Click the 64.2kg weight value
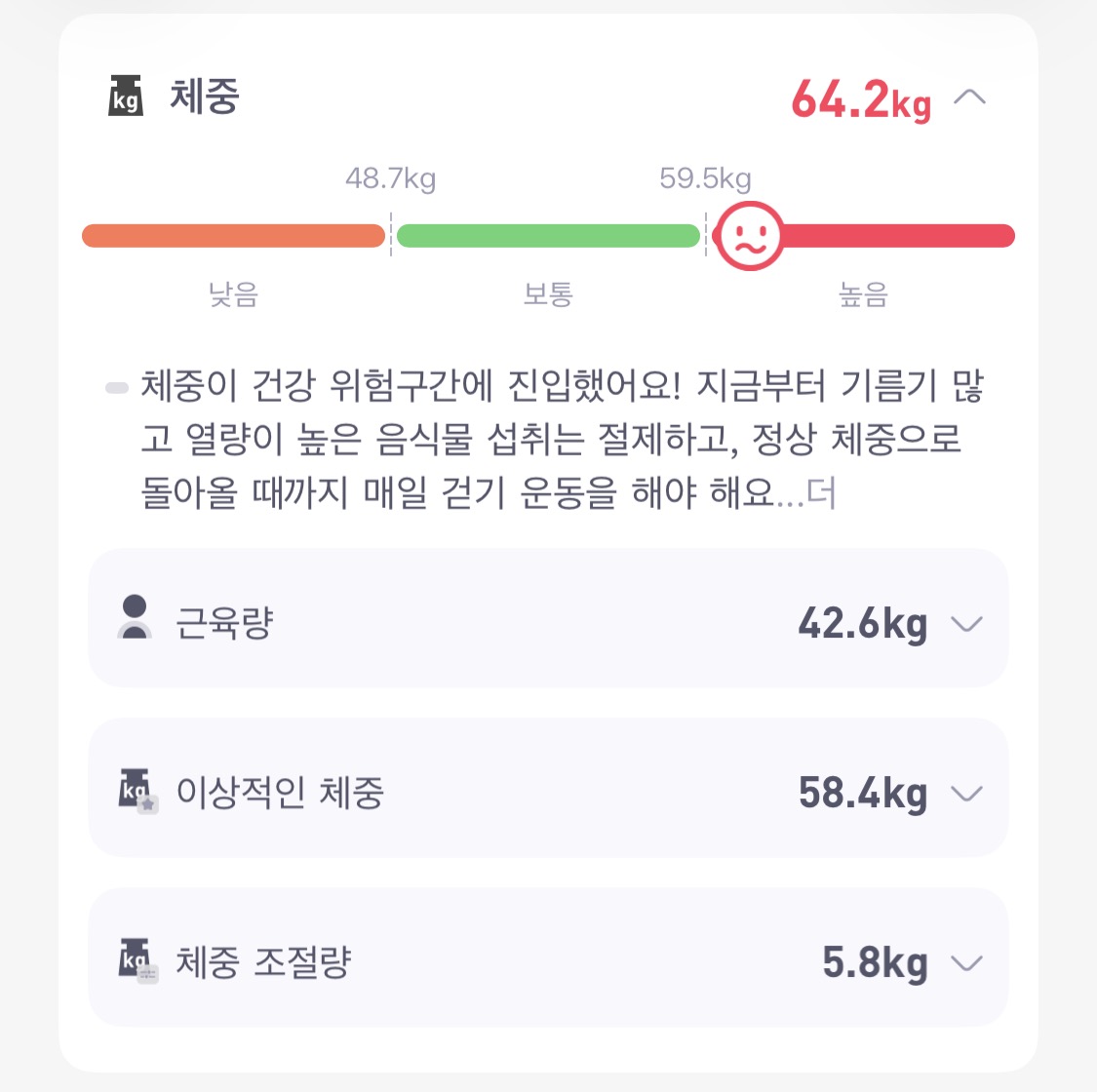Screen dimensions: 1097x1092 click(861, 100)
